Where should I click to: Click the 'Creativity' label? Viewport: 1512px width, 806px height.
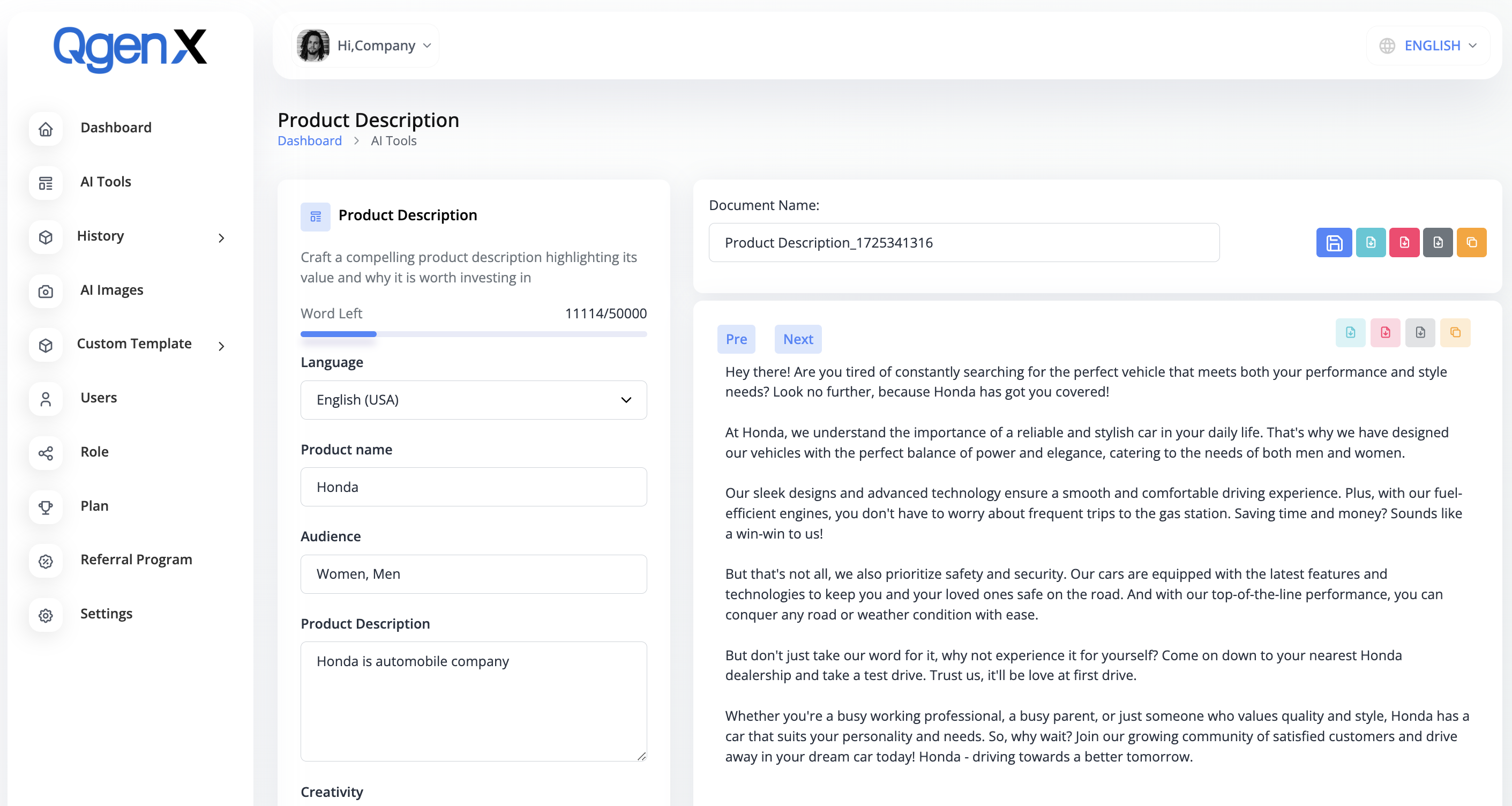point(332,792)
